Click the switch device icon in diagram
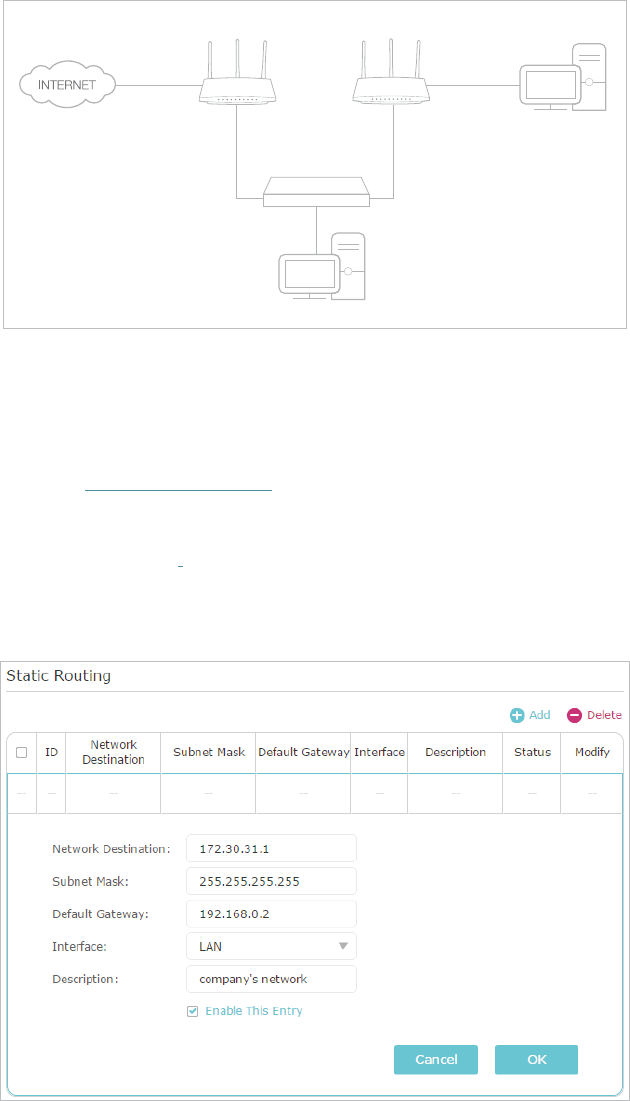This screenshot has height=1101, width=630. 316,192
